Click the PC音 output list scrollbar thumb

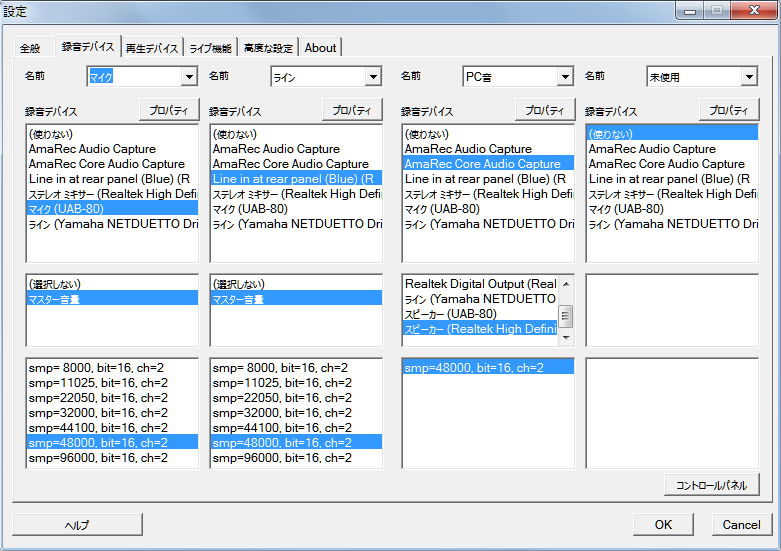point(566,316)
